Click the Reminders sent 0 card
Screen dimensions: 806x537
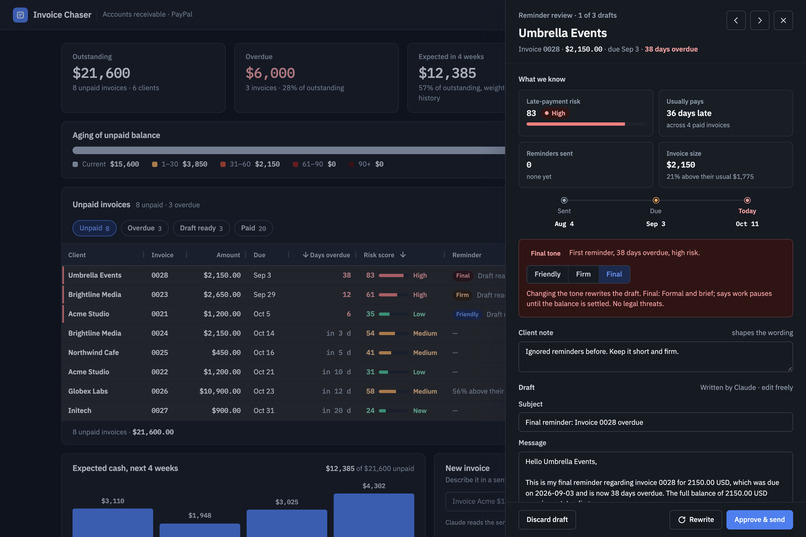coord(585,165)
